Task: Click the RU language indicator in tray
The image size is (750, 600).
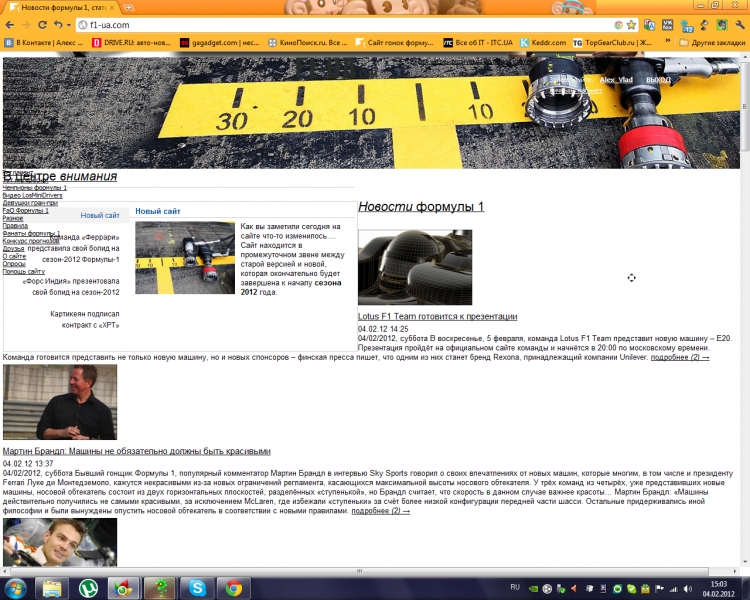Action: tap(515, 587)
